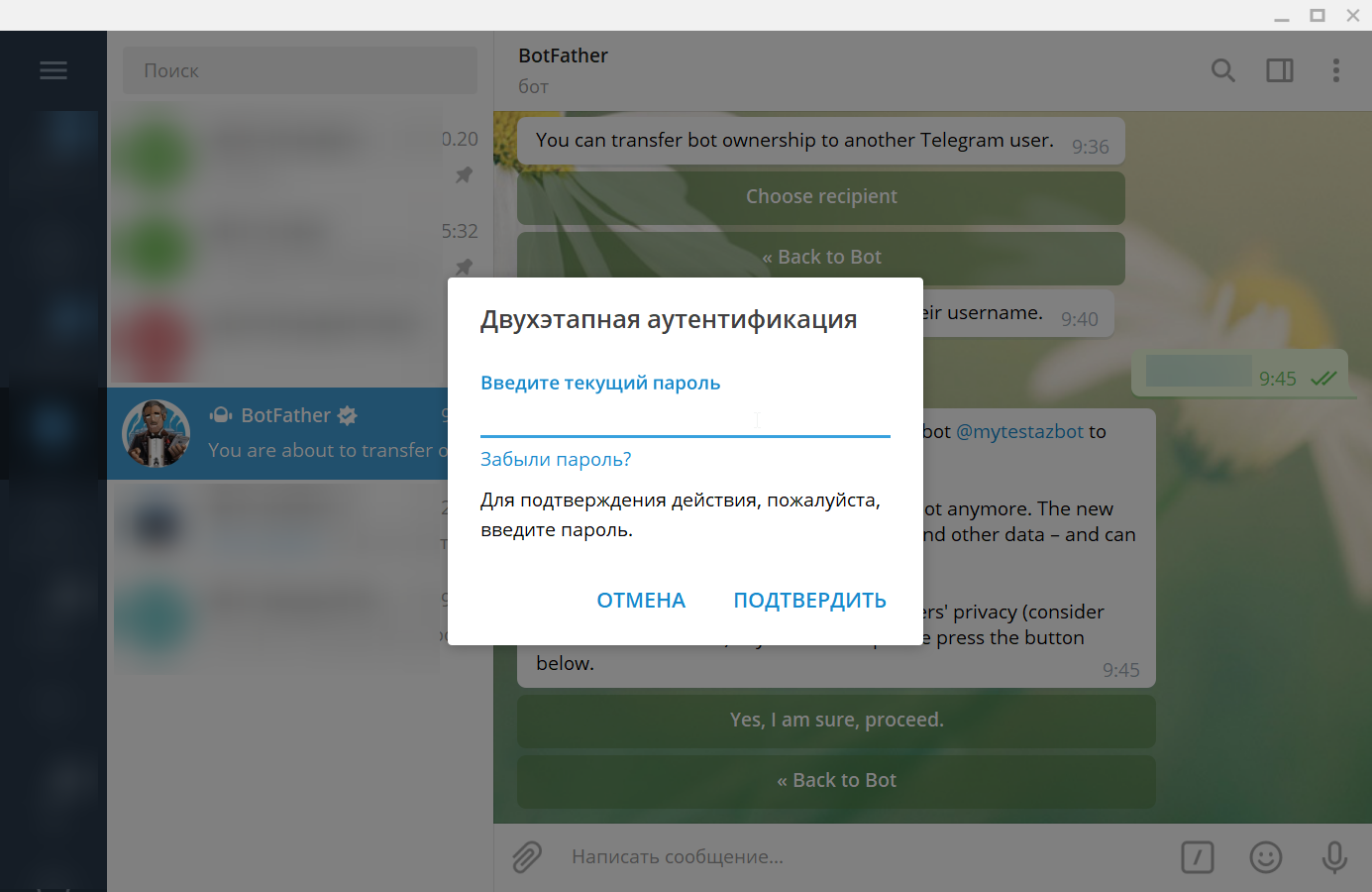
Task: Click the paperclip attach file icon
Action: (x=527, y=856)
